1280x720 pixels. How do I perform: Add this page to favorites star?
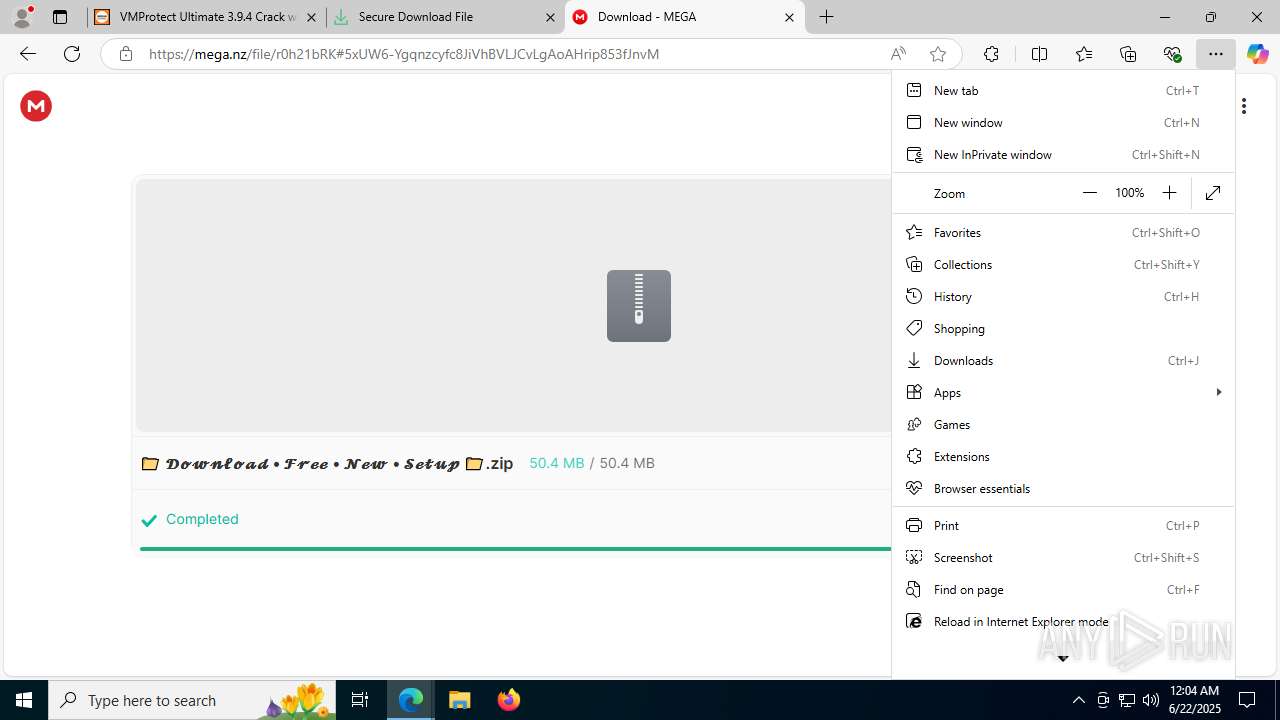click(937, 54)
